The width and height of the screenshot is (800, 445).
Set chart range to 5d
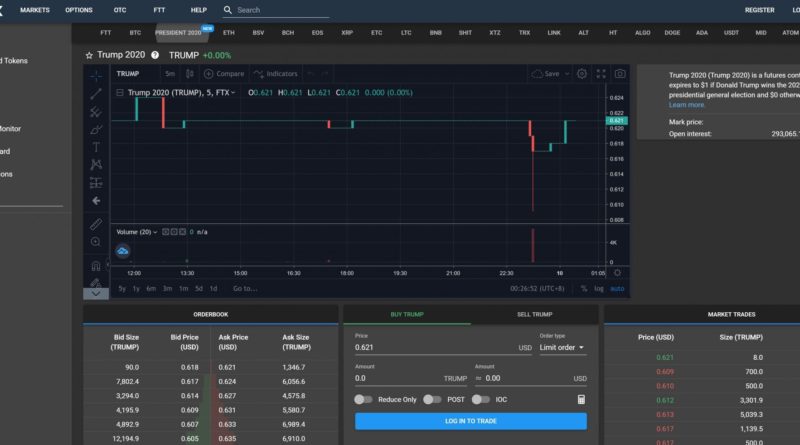[198, 289]
